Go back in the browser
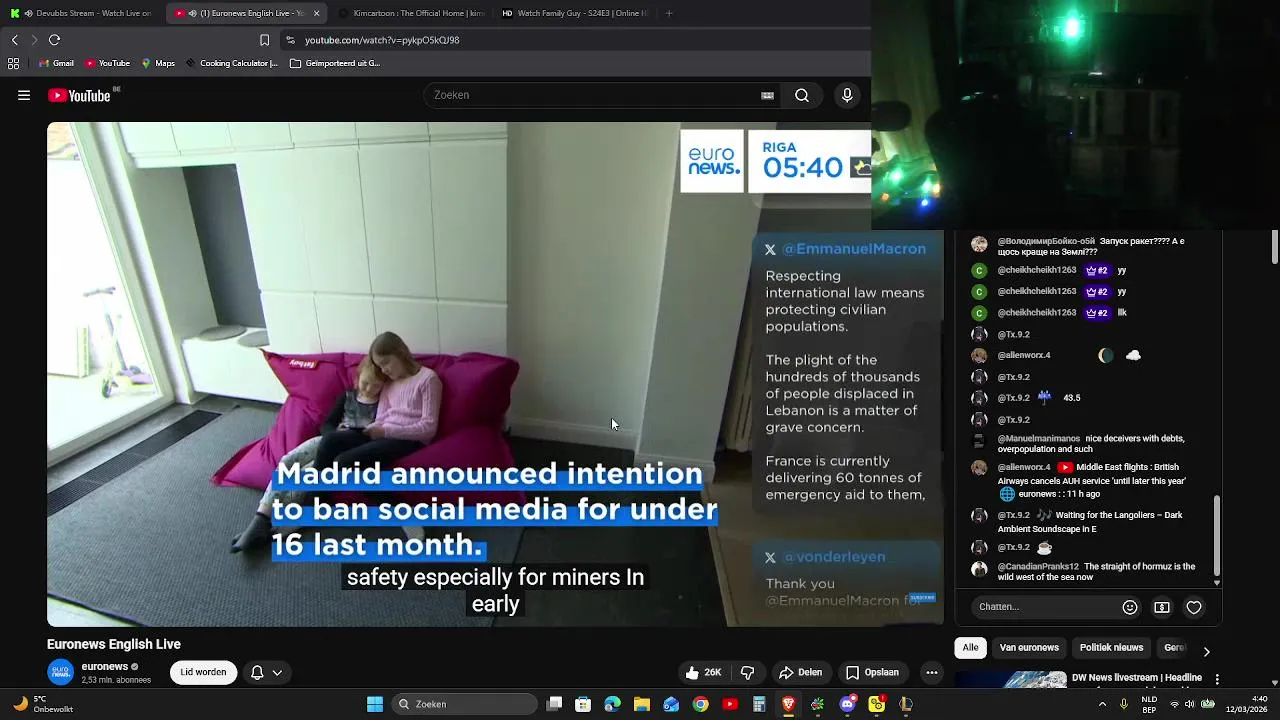Viewport: 1280px width, 720px height. pyautogui.click(x=14, y=40)
